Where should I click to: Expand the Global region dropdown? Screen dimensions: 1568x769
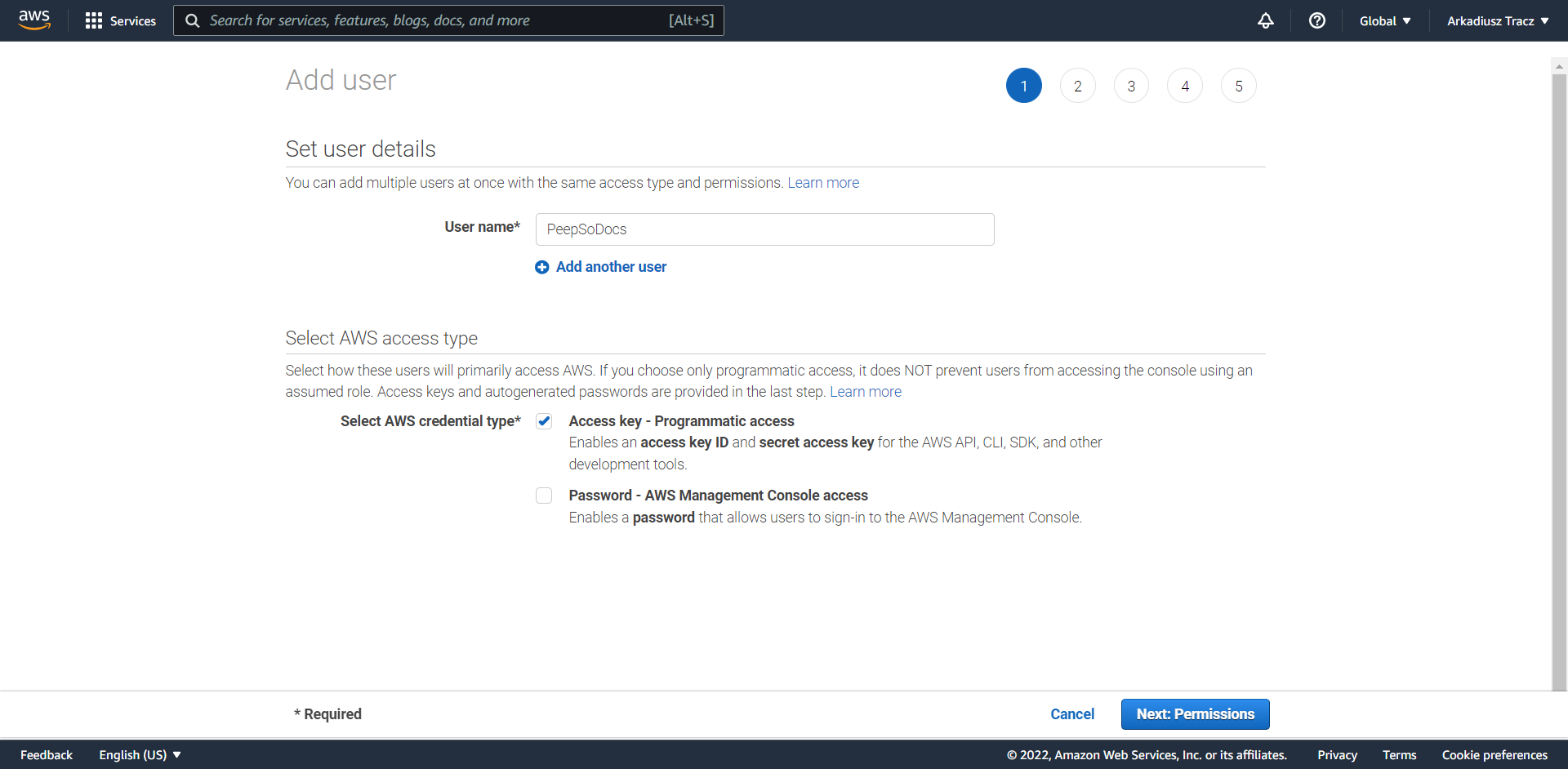point(1385,20)
